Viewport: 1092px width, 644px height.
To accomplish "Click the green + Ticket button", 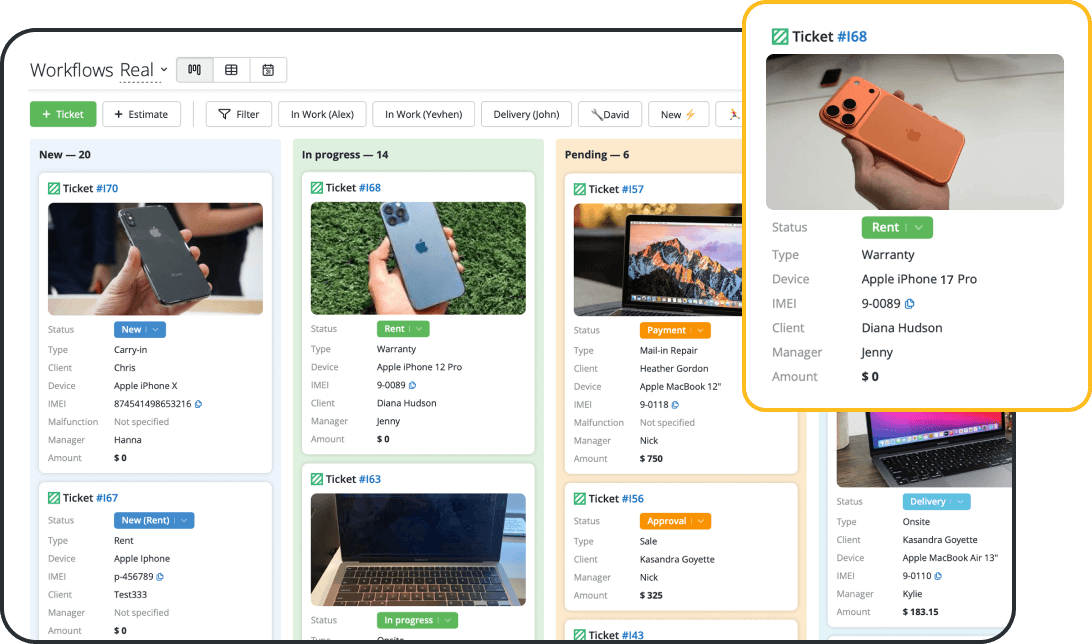I will tap(63, 114).
